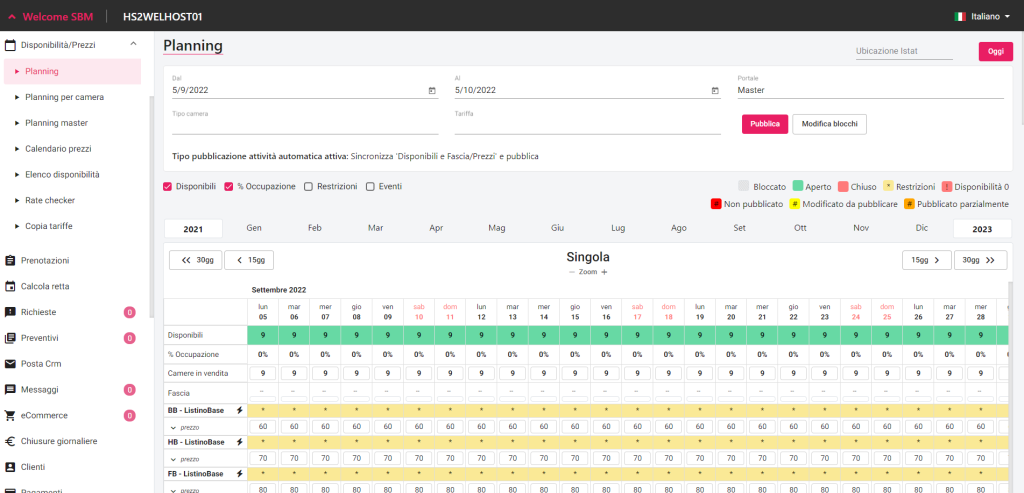This screenshot has height=493, width=1024.
Task: Click Camere in vendita field for lun 05
Action: point(263,374)
